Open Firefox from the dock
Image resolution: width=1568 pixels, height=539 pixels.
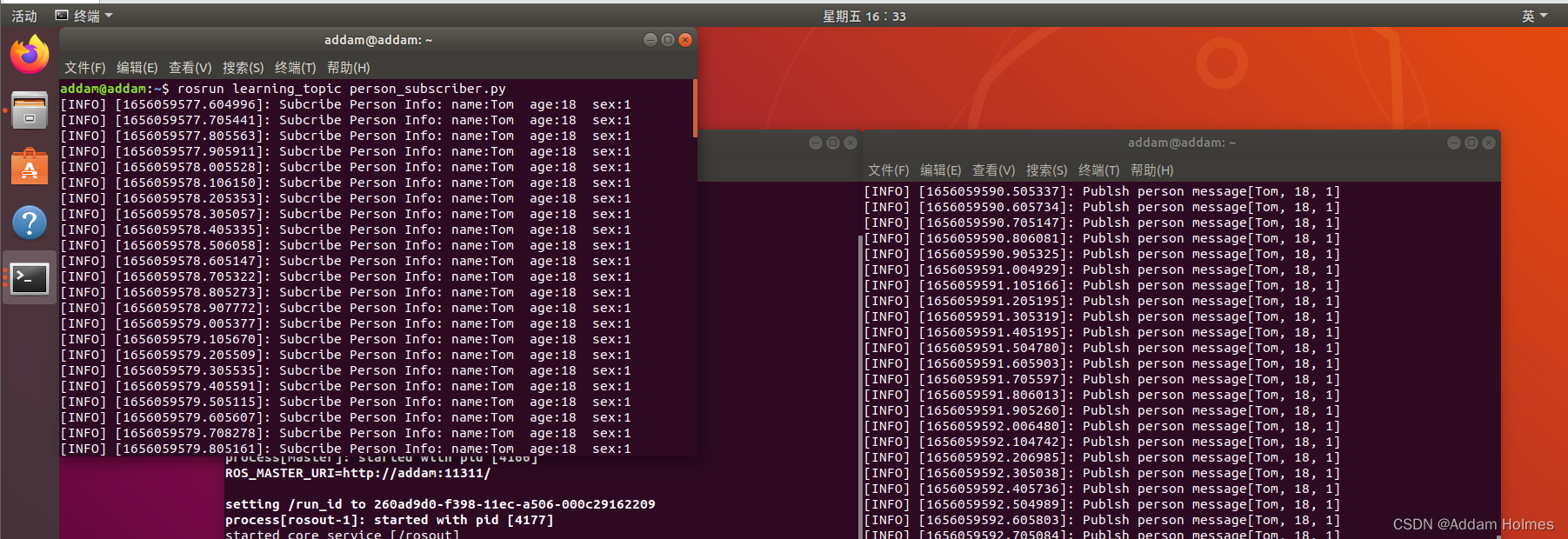pos(30,55)
